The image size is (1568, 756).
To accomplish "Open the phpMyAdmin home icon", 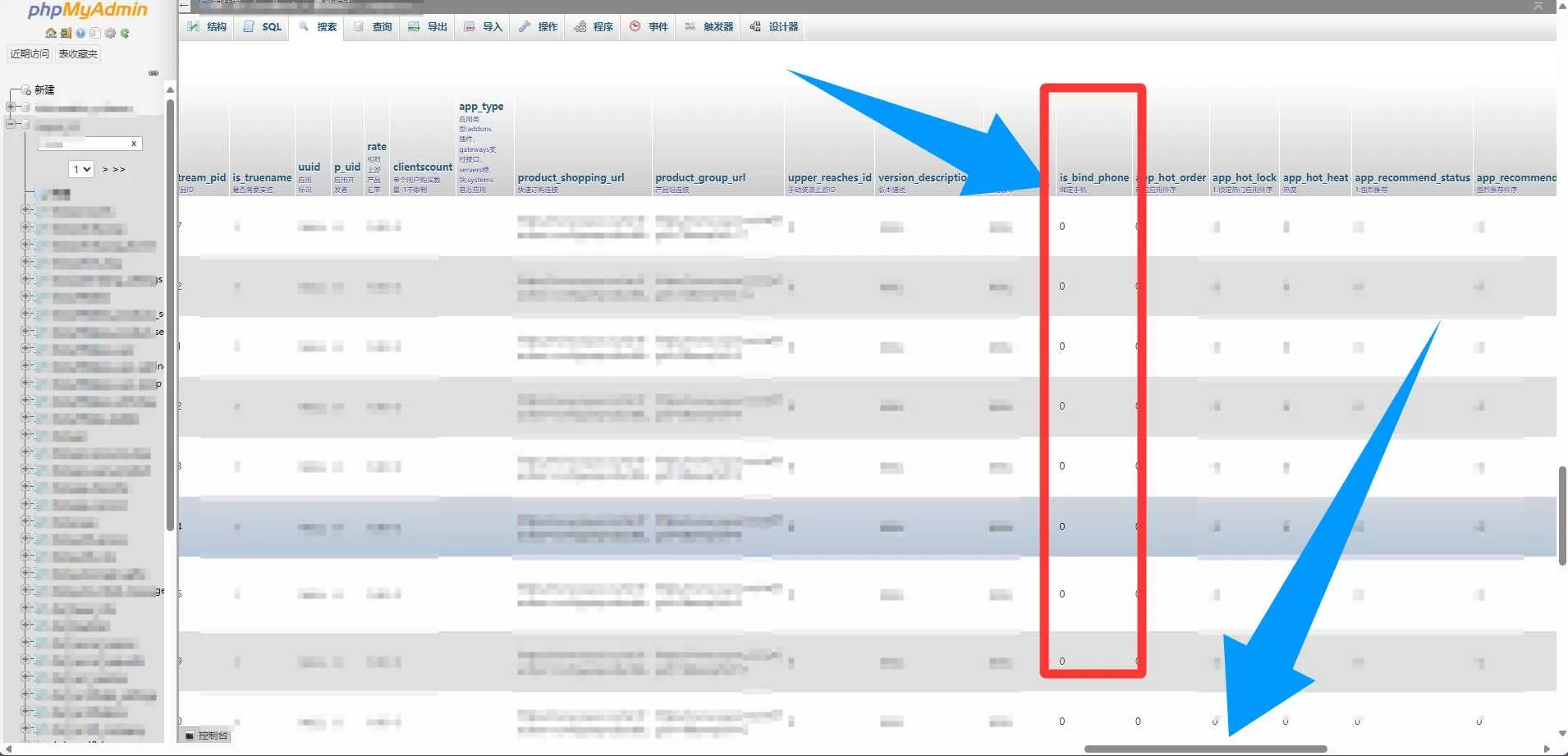I will 51,33.
